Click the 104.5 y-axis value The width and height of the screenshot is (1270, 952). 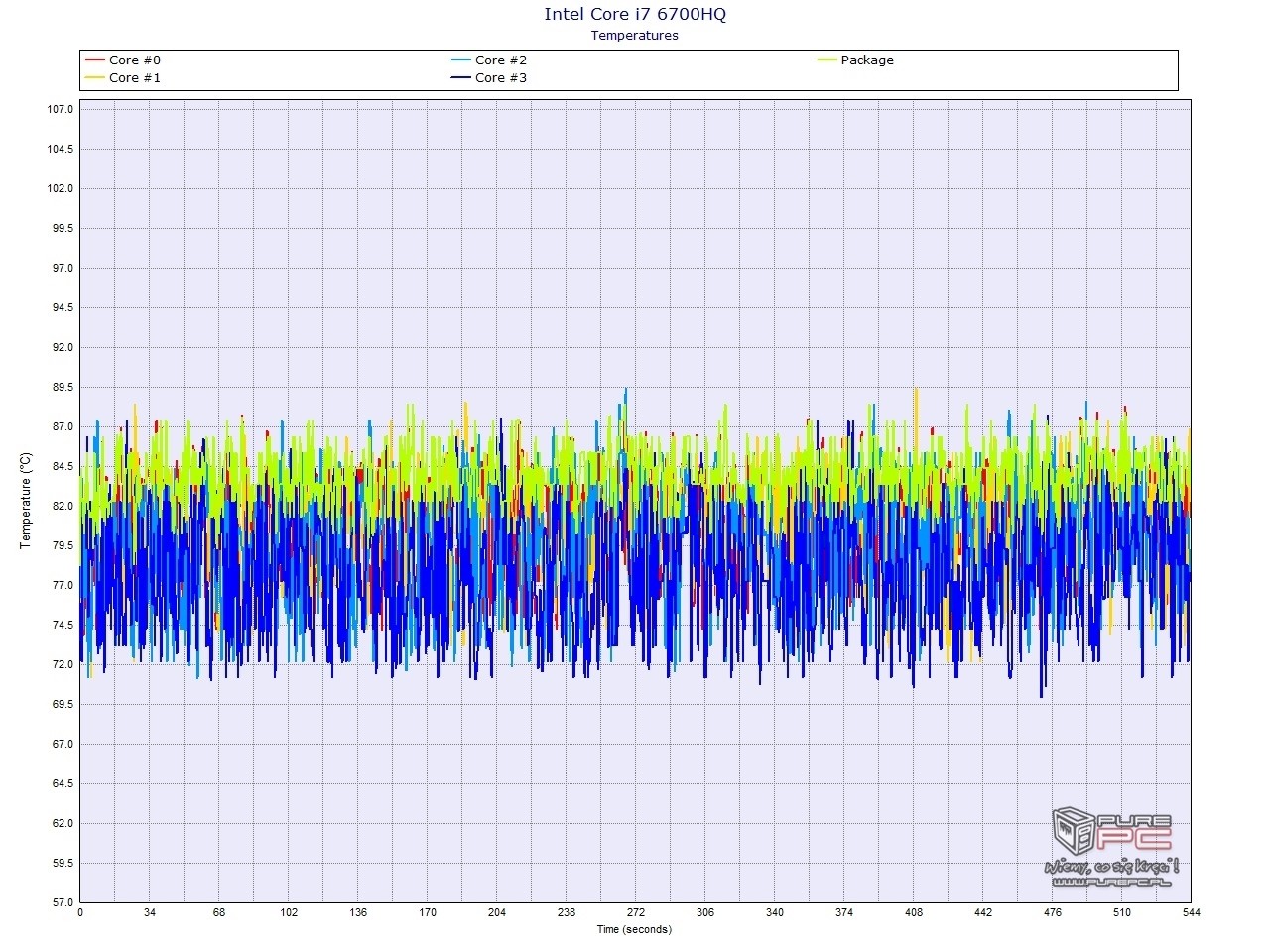61,149
